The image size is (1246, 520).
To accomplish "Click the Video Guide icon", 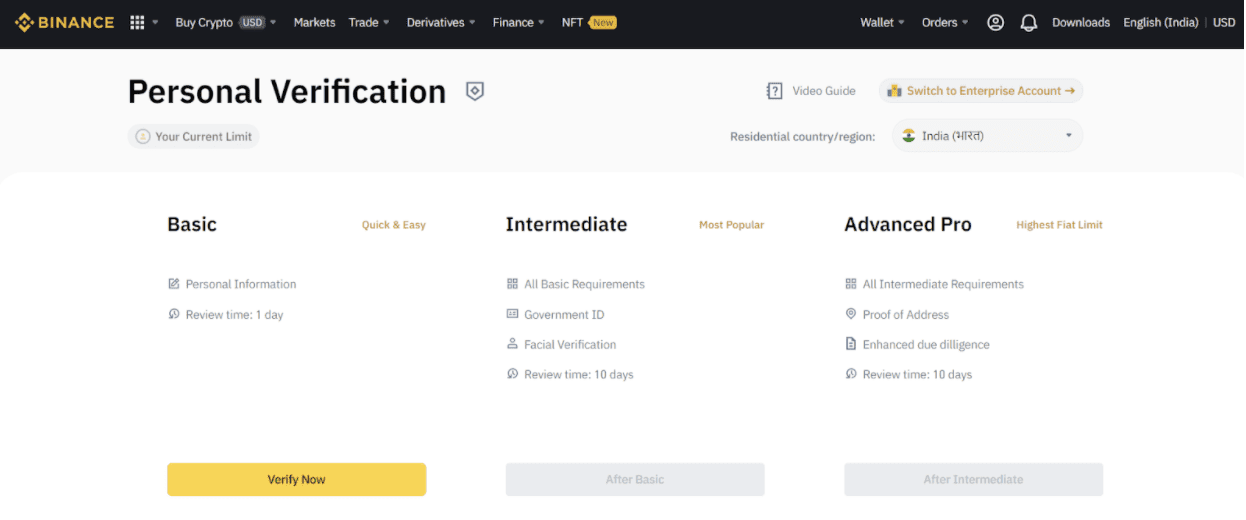I will [x=774, y=91].
